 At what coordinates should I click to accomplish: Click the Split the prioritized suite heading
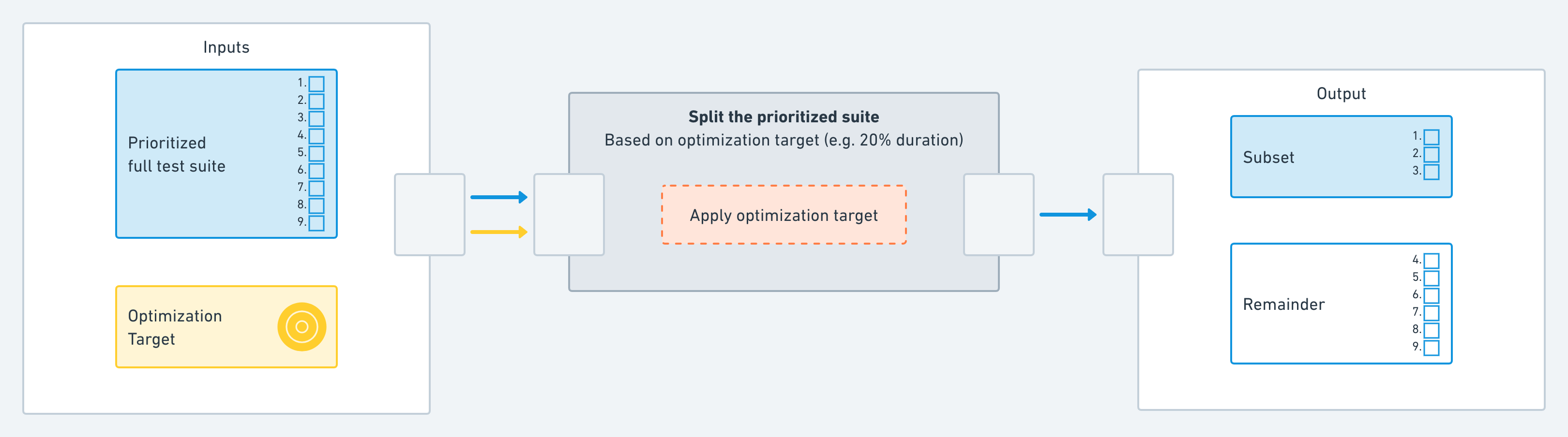click(784, 117)
